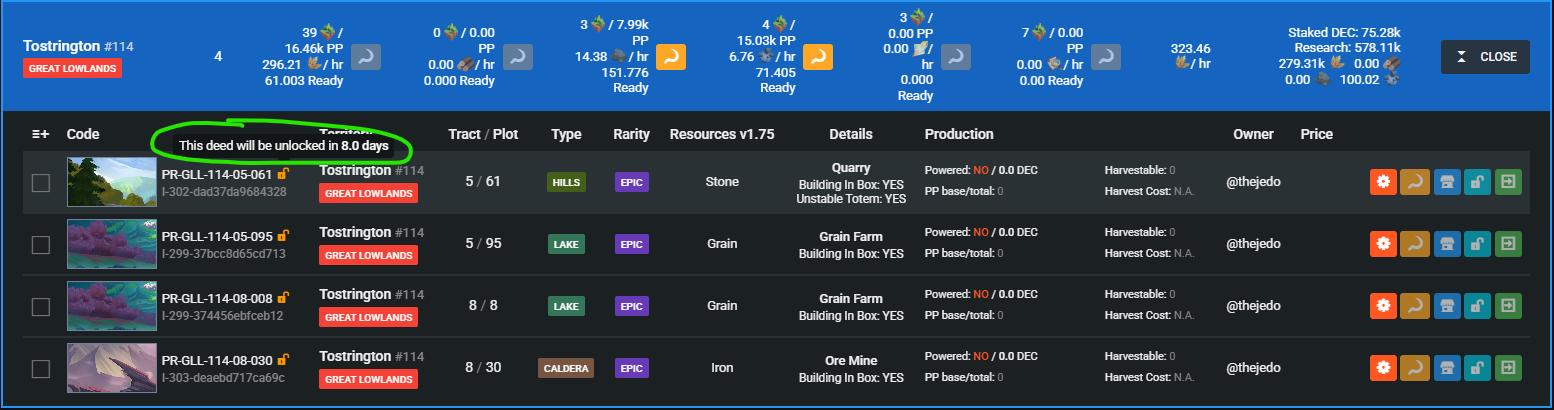1554x410 pixels.
Task: Harvest all grain via header sickle at 61.003 Ready
Action: click(367, 57)
